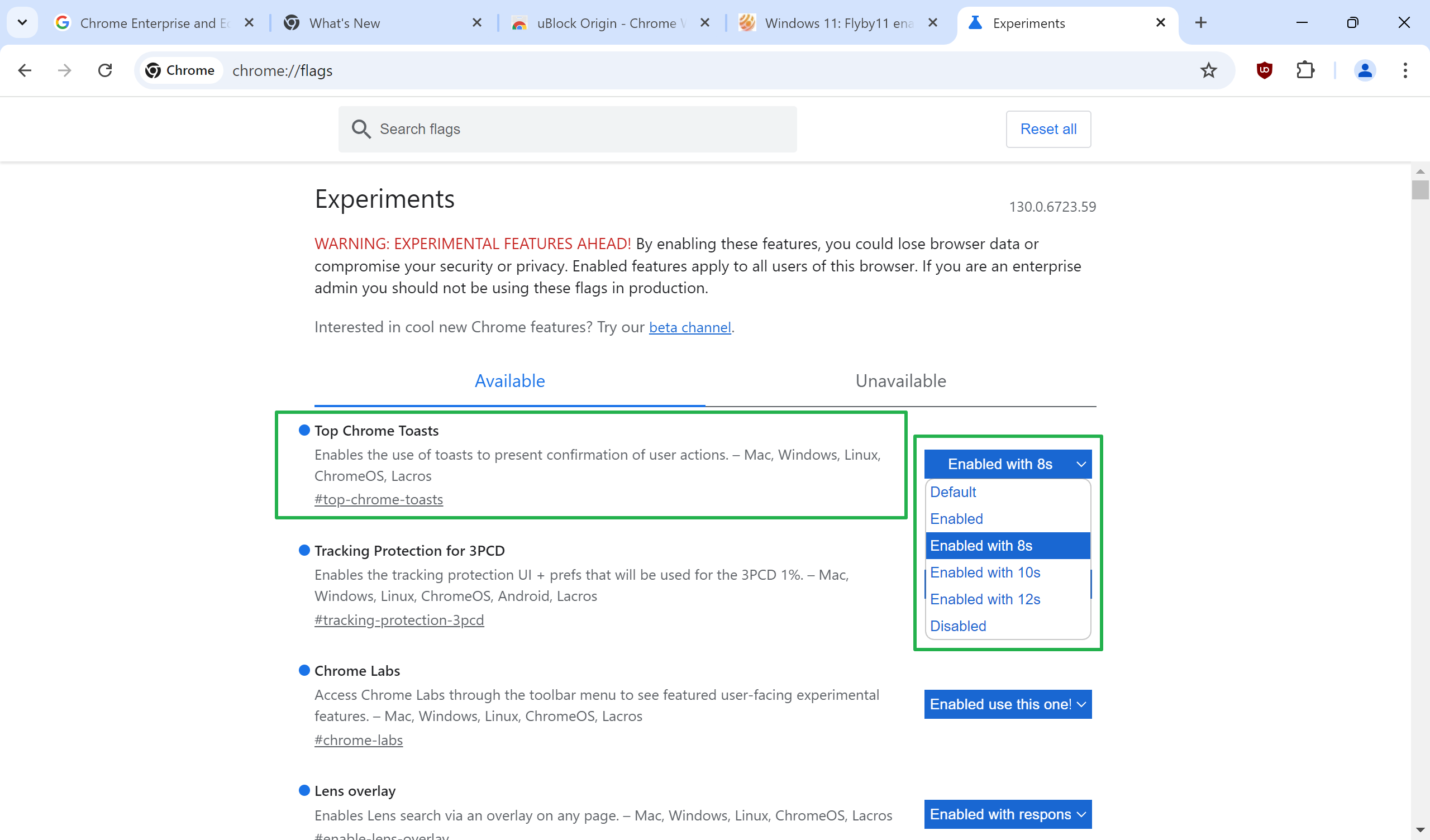Open Chrome Labs 'Enabled use this one!' dropdown
Viewport: 1430px width, 840px height.
coord(1007,704)
